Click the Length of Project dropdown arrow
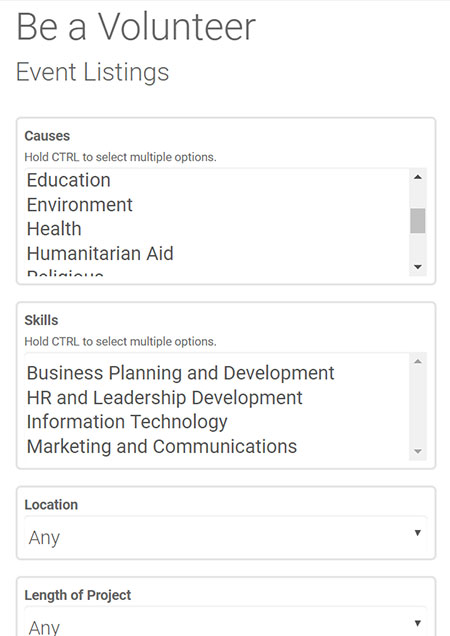Screen dimensions: 450x636 click(417, 623)
